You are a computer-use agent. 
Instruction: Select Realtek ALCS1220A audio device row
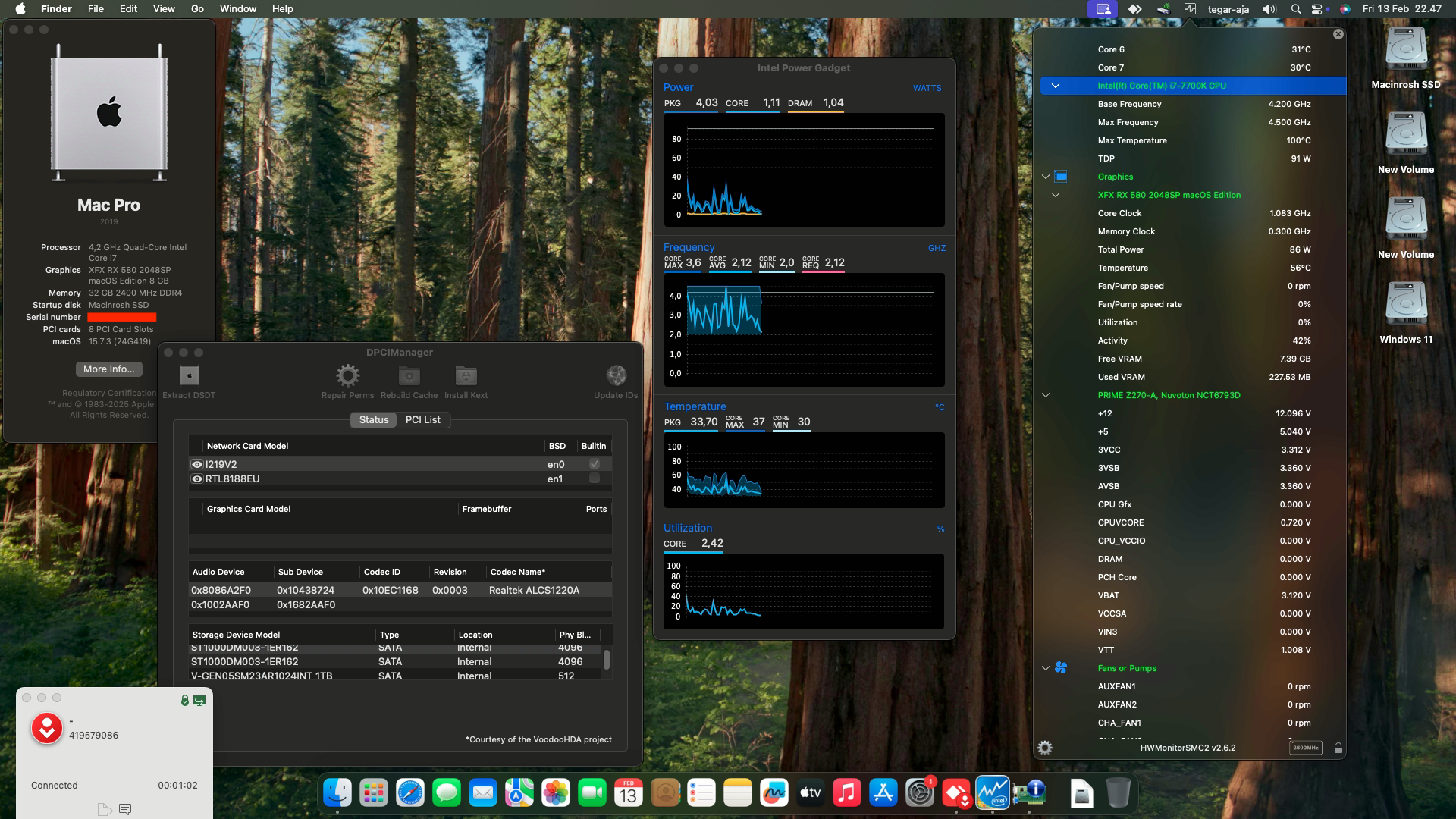click(400, 590)
